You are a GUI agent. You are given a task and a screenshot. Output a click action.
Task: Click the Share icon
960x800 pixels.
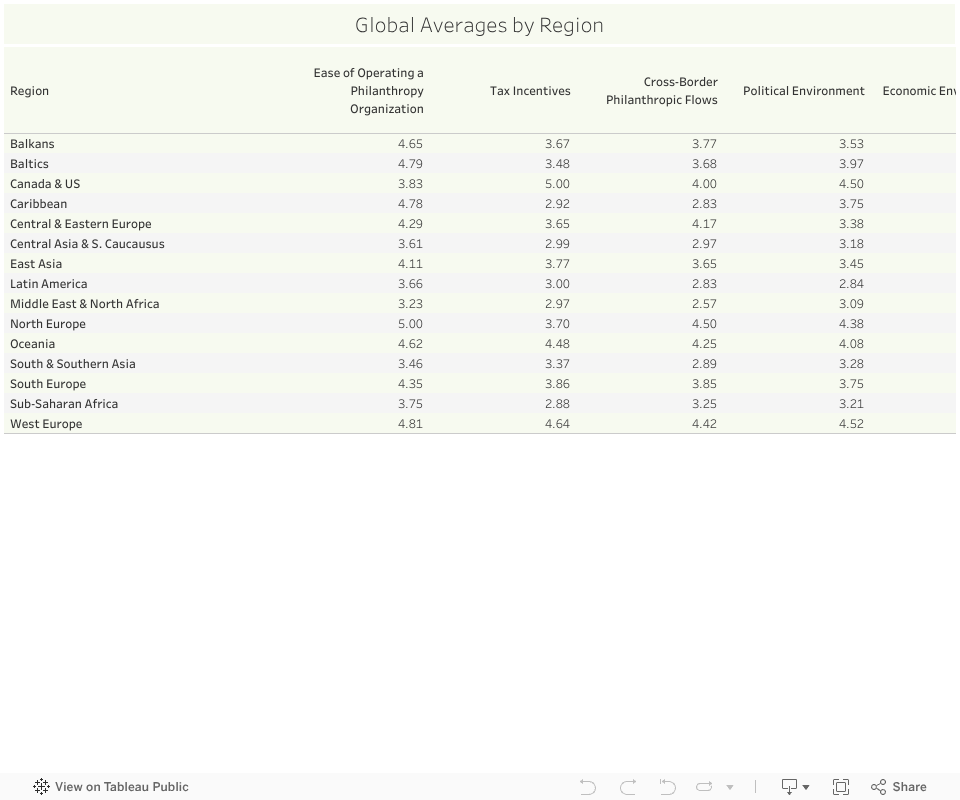[898, 787]
